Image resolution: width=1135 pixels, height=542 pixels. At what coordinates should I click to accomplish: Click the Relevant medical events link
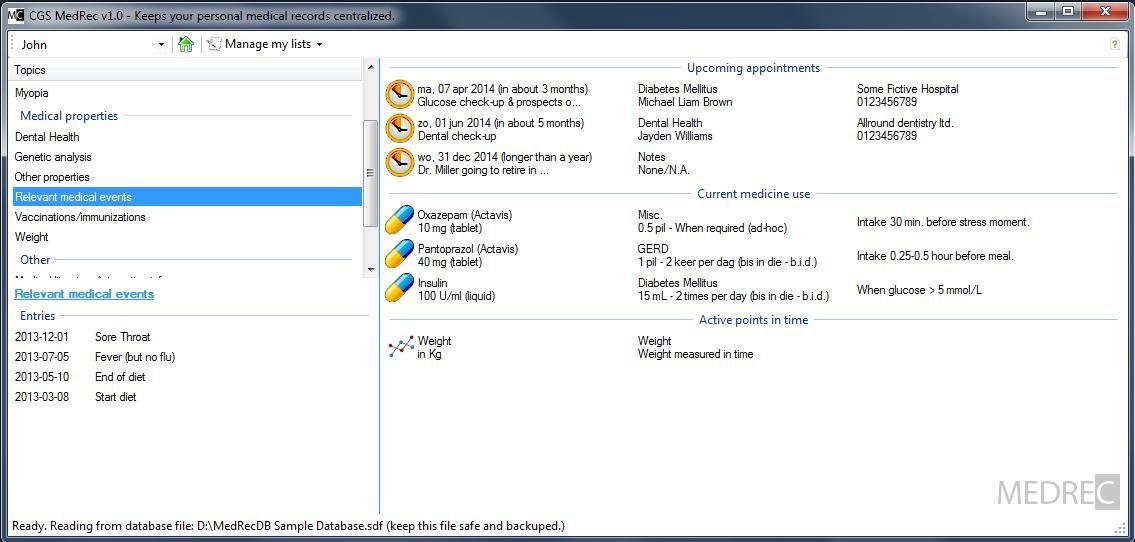pos(84,294)
